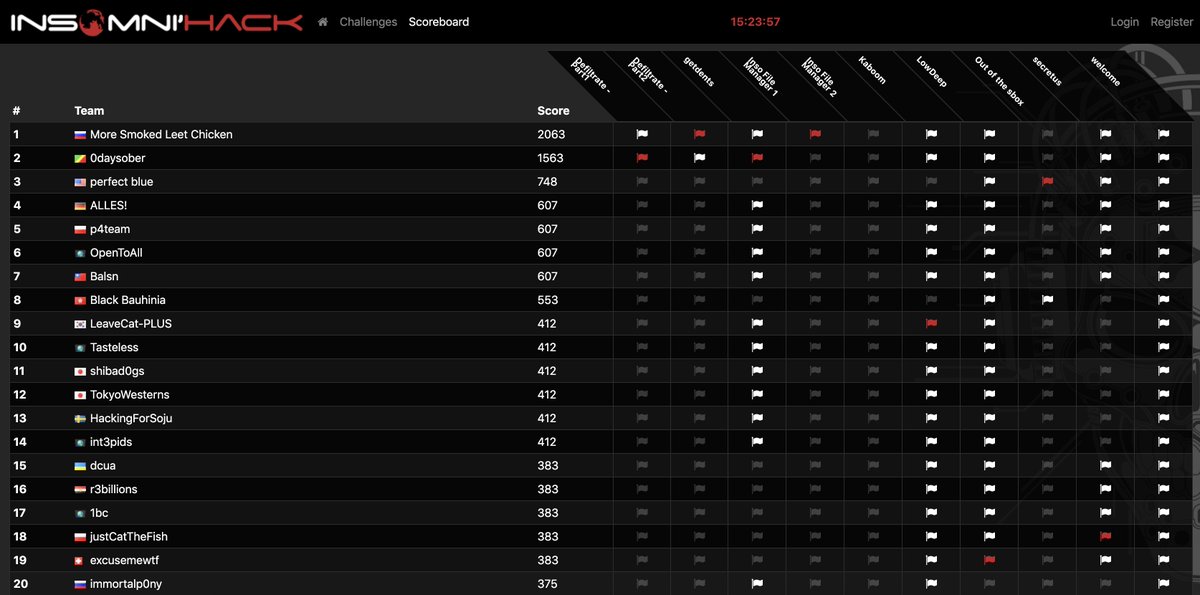Click the Defiltrate - Part2 challenge header

(648, 76)
